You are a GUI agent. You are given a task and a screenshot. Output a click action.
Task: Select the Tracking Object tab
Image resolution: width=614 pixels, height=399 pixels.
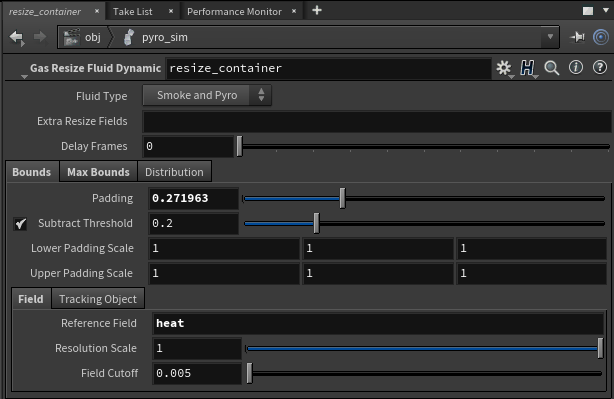coord(98,299)
